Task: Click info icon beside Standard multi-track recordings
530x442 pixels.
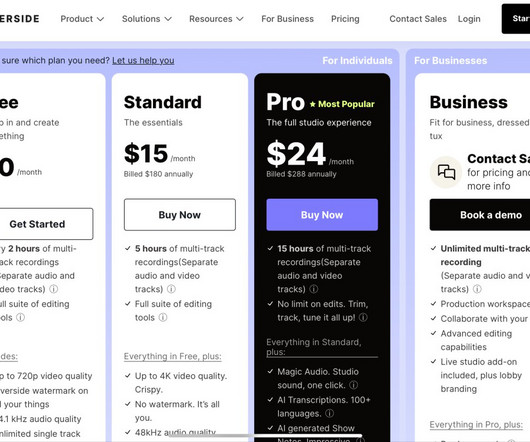Action: [171, 289]
